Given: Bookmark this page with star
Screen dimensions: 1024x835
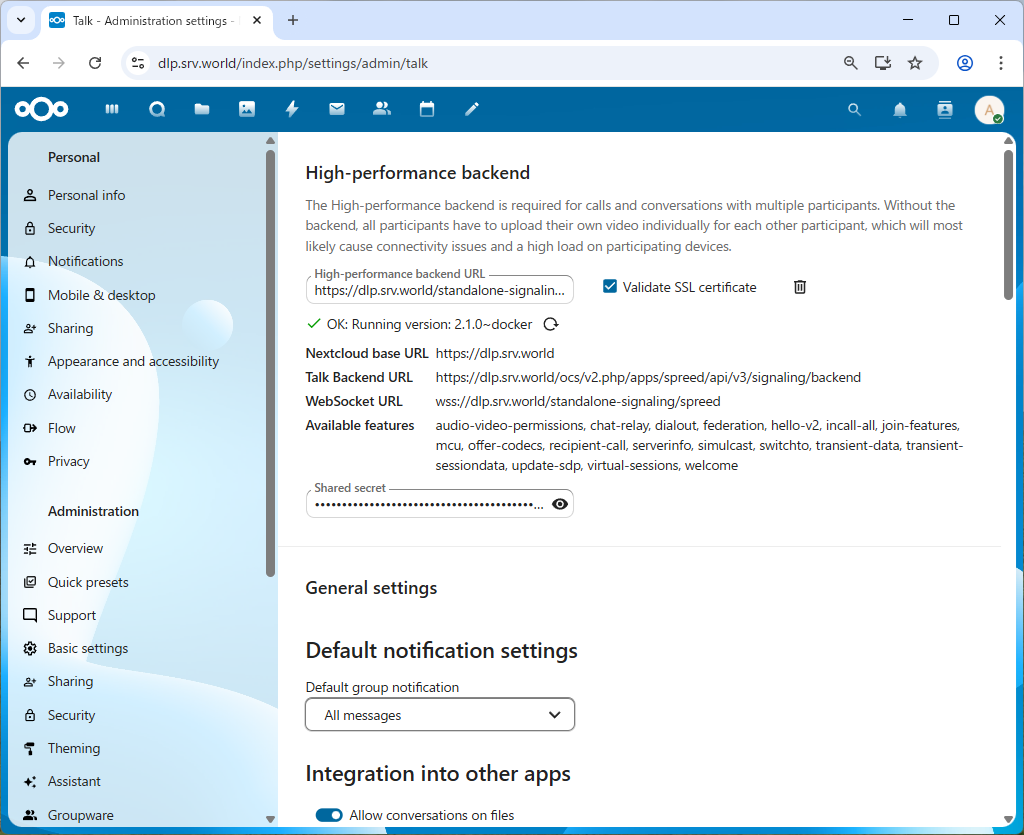Looking at the screenshot, I should coord(915,63).
